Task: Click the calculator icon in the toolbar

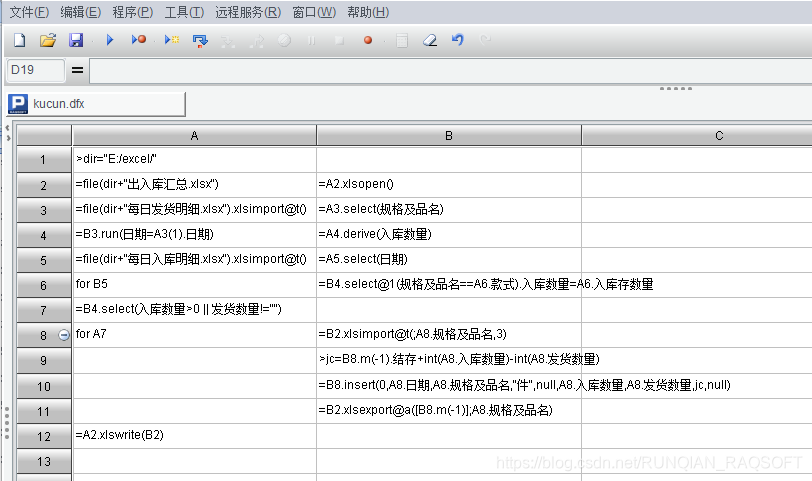Action: tap(402, 40)
